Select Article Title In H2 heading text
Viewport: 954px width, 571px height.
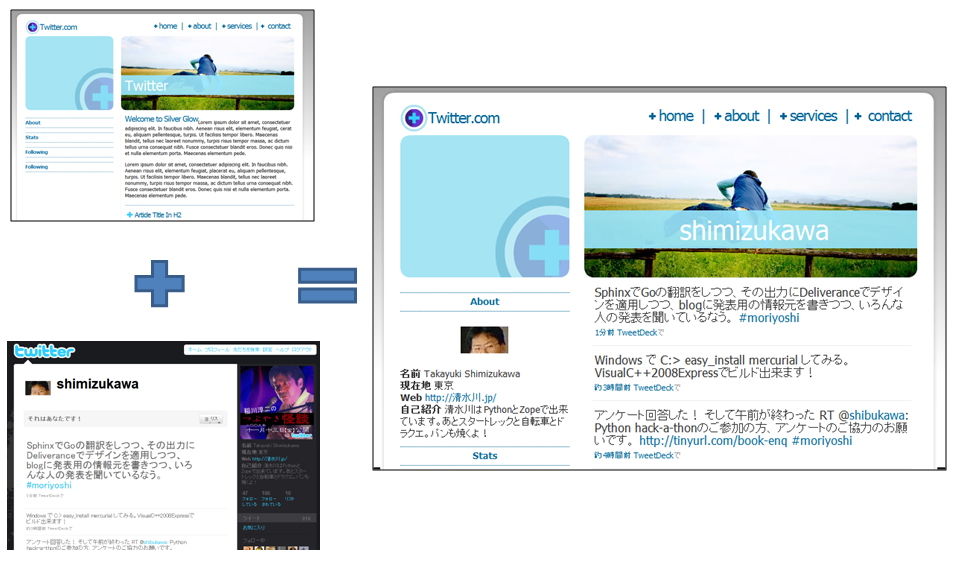158,215
